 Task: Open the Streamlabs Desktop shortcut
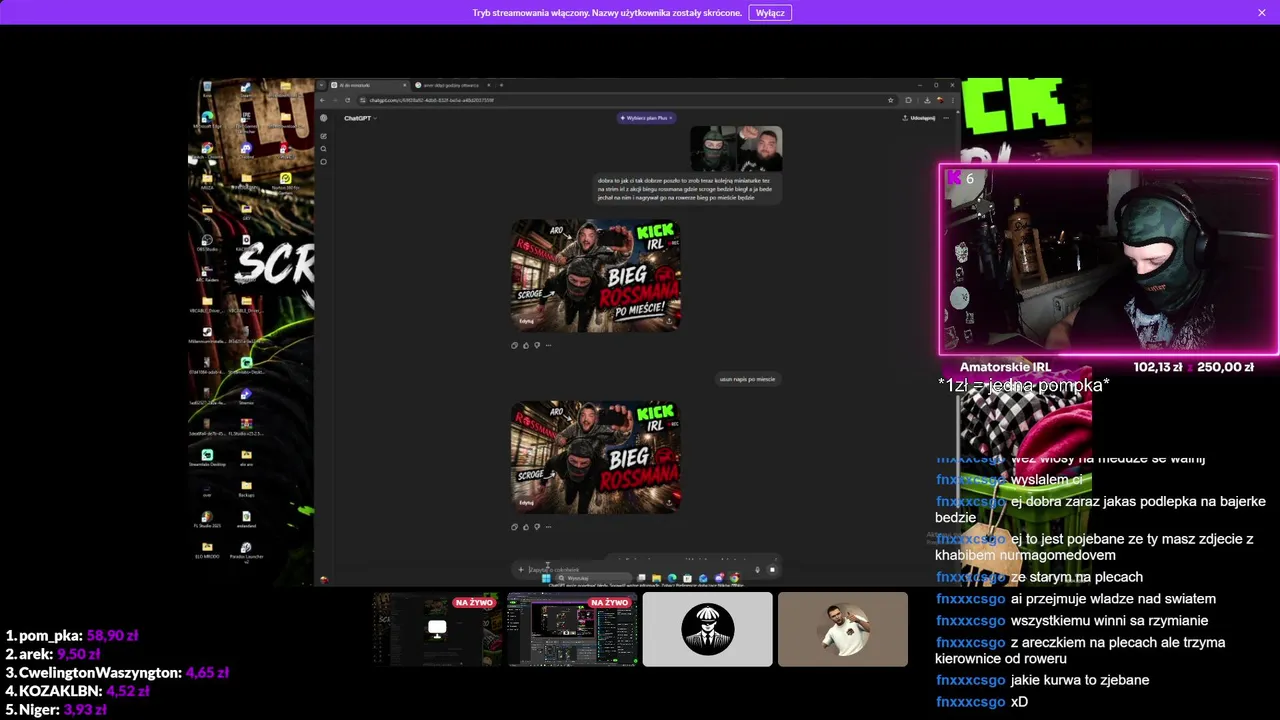(x=206, y=458)
